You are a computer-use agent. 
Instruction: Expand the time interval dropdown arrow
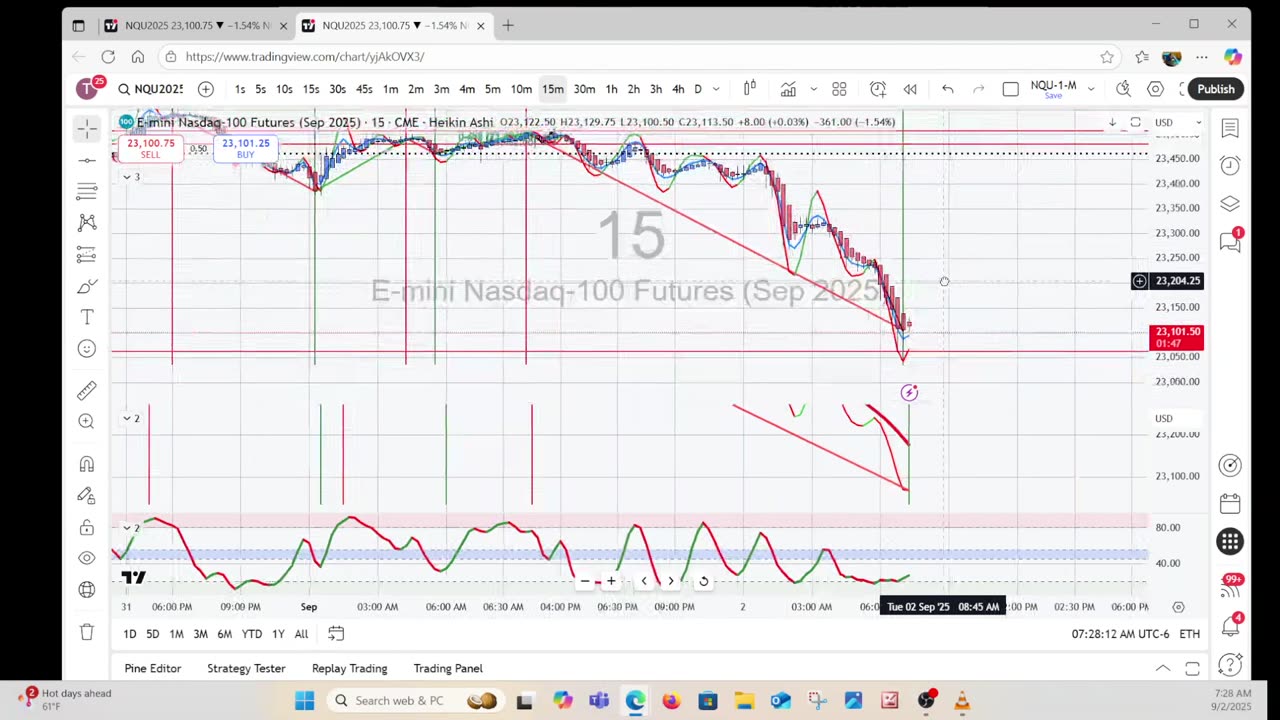point(716,89)
